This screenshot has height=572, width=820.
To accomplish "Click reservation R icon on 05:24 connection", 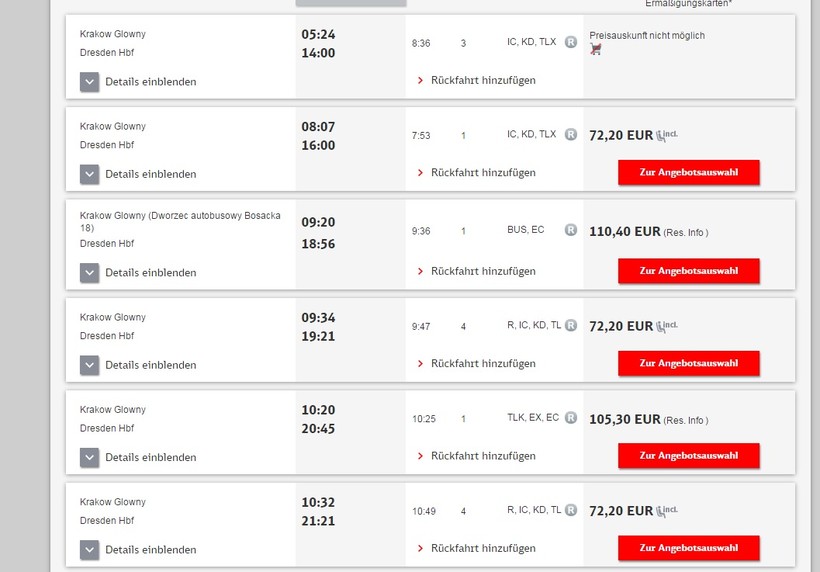I will coord(571,42).
